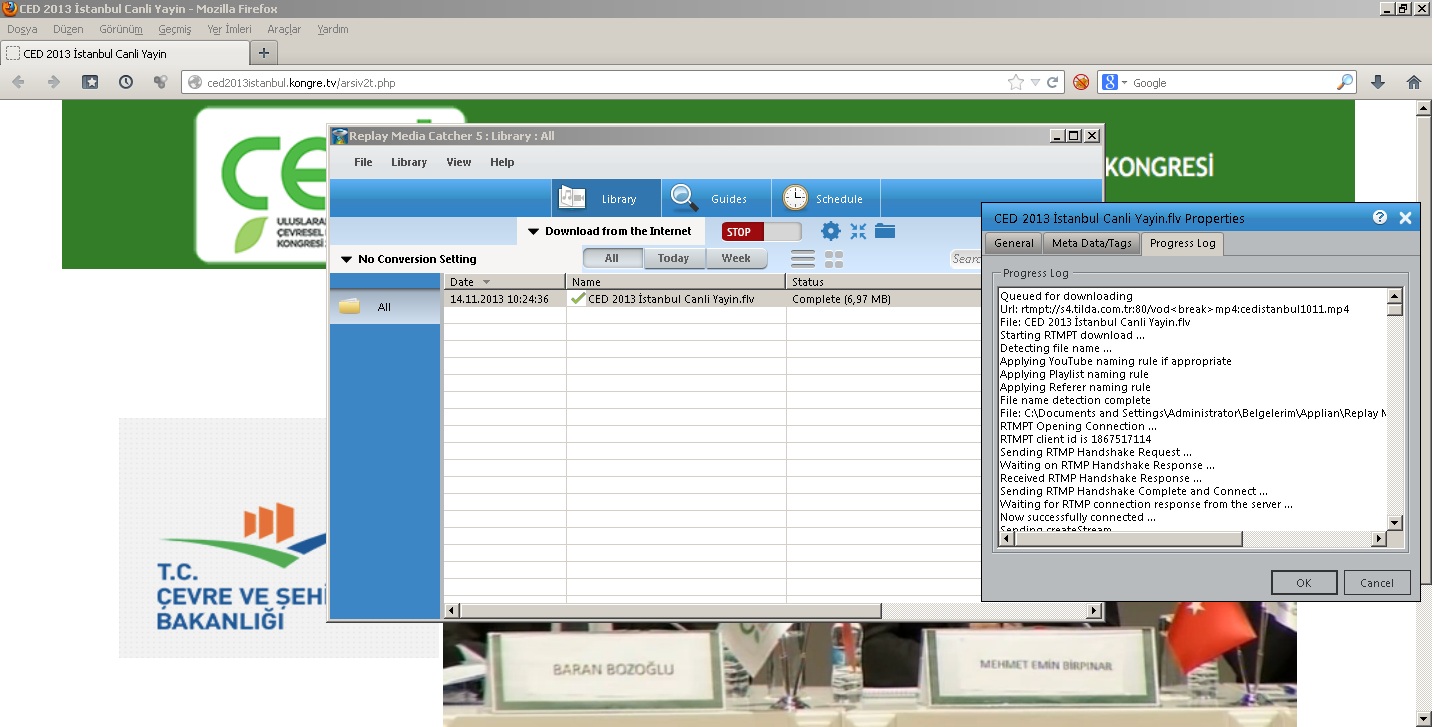Open Library menu in Replay Media Catcher

[409, 162]
